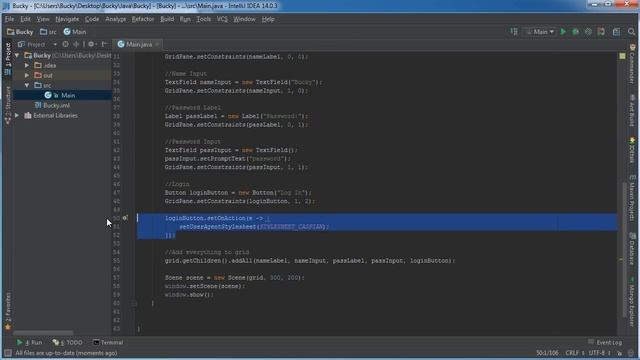Click the Bucky breadcrumb in navigation bar
Screen dimensions: 640x360
coord(20,31)
